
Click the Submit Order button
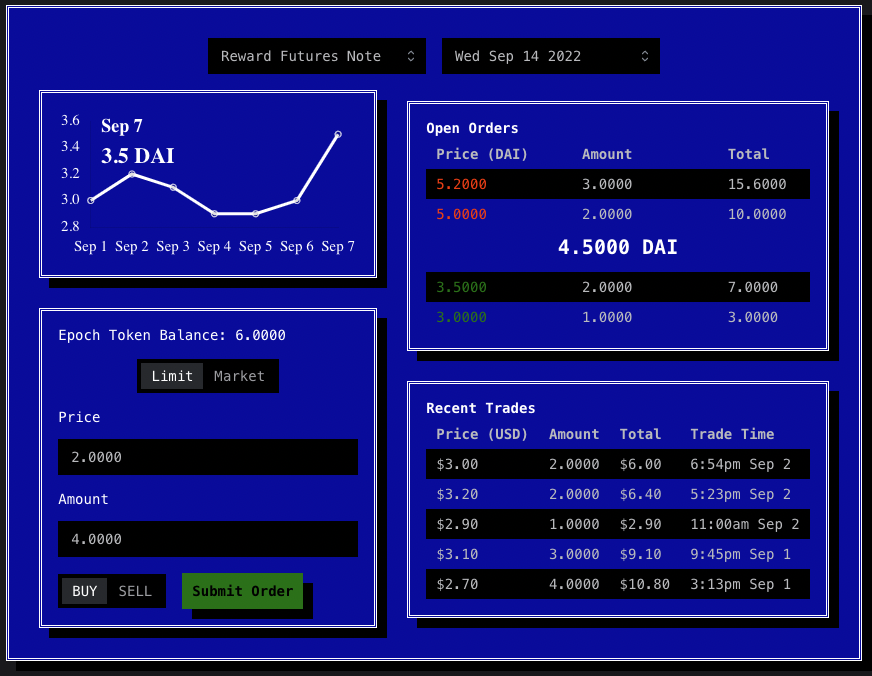(242, 591)
